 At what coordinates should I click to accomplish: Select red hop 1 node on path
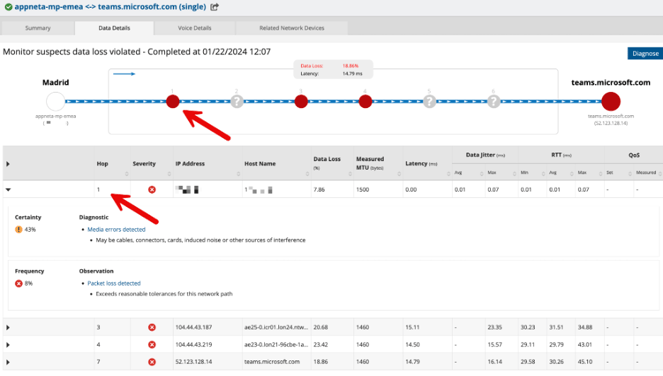[173, 102]
